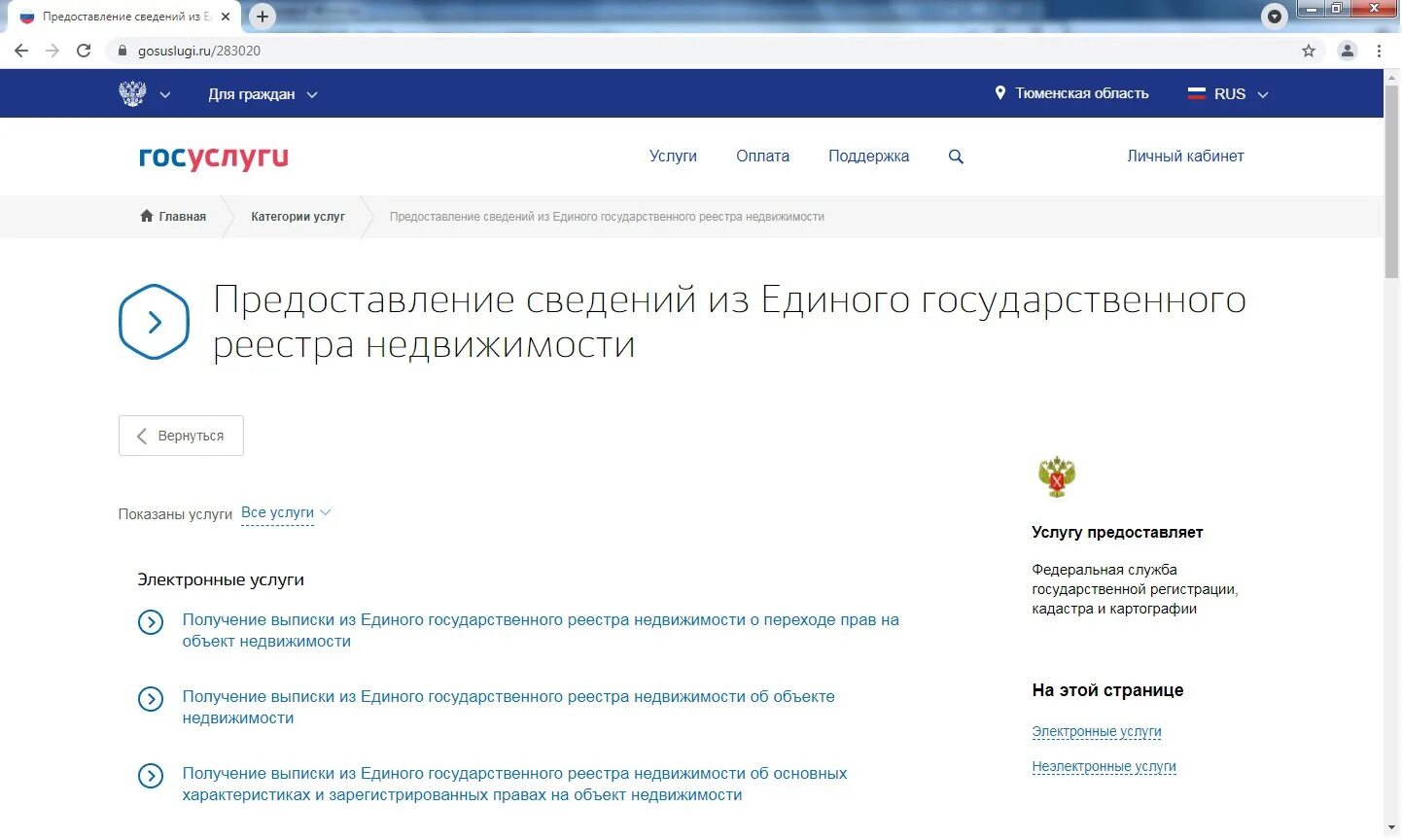The image size is (1402, 840).
Task: Expand the chevron next to header emblem
Action: click(165, 94)
